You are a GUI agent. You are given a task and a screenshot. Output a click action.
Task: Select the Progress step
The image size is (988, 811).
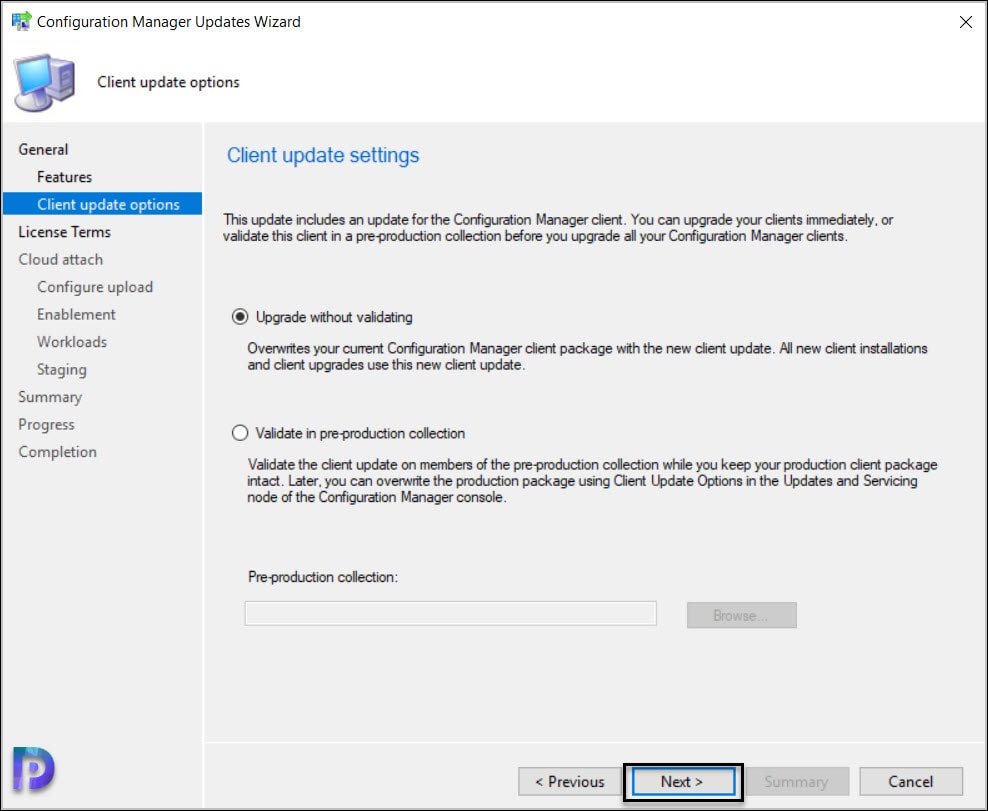click(47, 425)
